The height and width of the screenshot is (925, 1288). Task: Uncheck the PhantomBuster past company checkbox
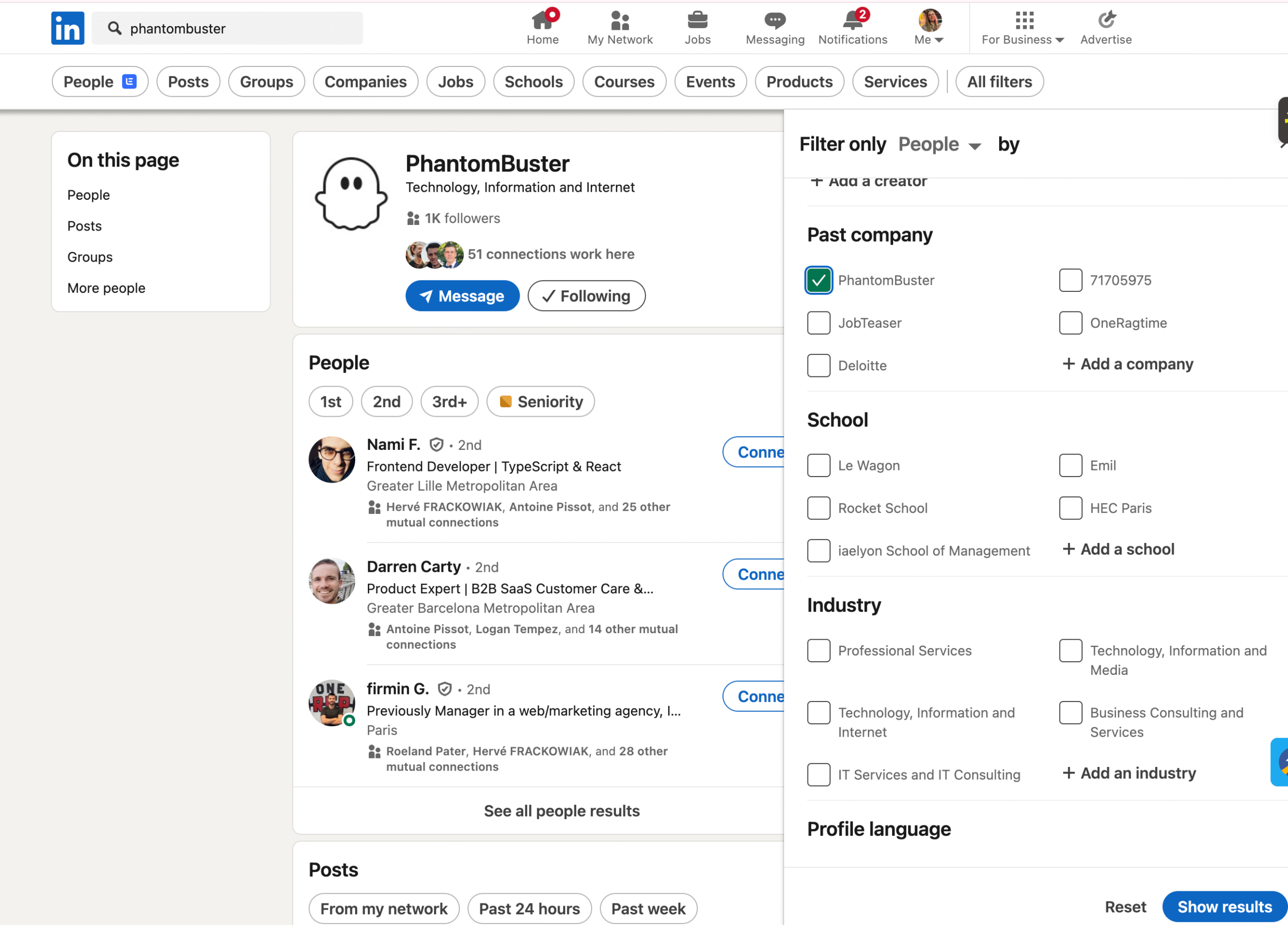[819, 280]
